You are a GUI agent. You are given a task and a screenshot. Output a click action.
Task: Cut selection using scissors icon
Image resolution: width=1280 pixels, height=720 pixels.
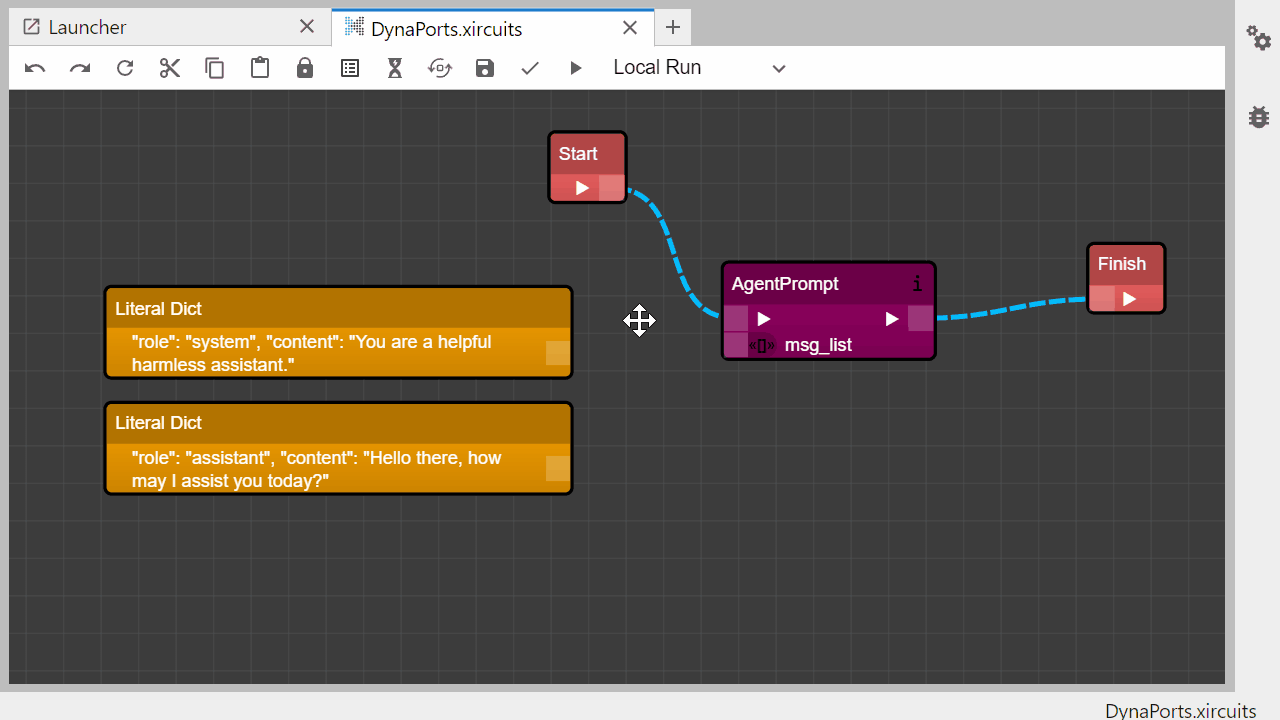pyautogui.click(x=170, y=68)
